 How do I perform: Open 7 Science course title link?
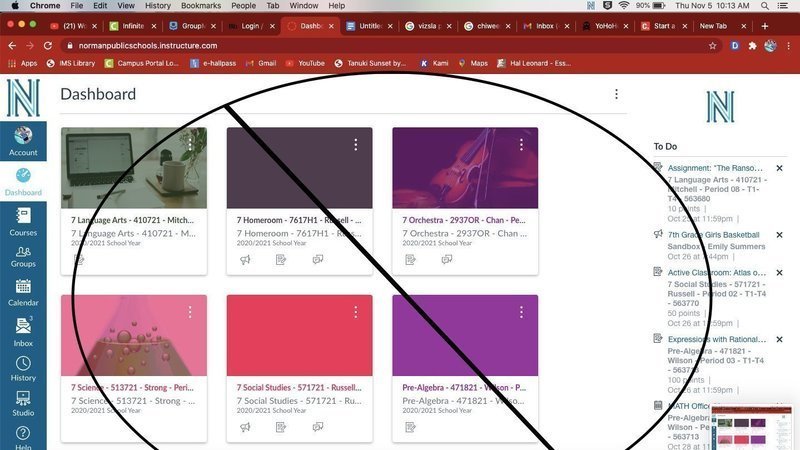tap(132, 387)
